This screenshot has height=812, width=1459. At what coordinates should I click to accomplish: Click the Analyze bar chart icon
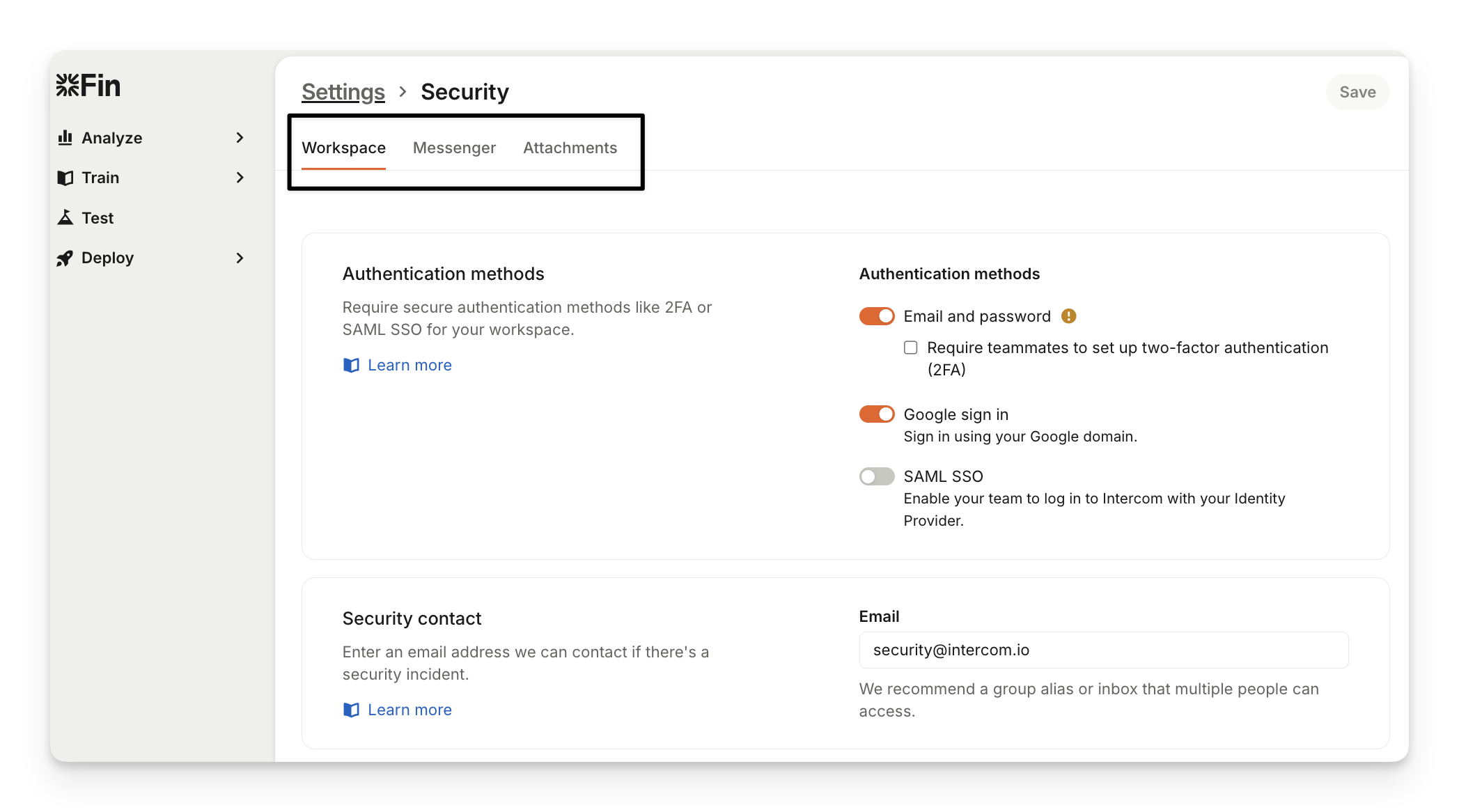(65, 138)
